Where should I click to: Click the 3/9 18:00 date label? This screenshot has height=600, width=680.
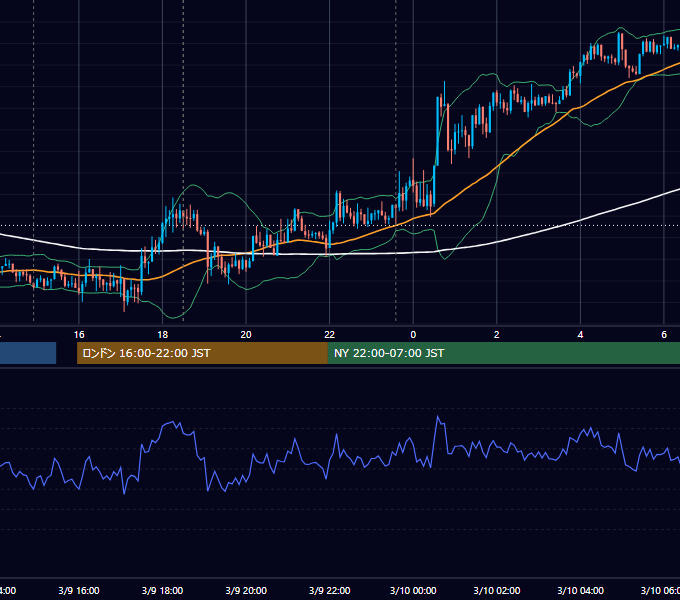point(163,590)
